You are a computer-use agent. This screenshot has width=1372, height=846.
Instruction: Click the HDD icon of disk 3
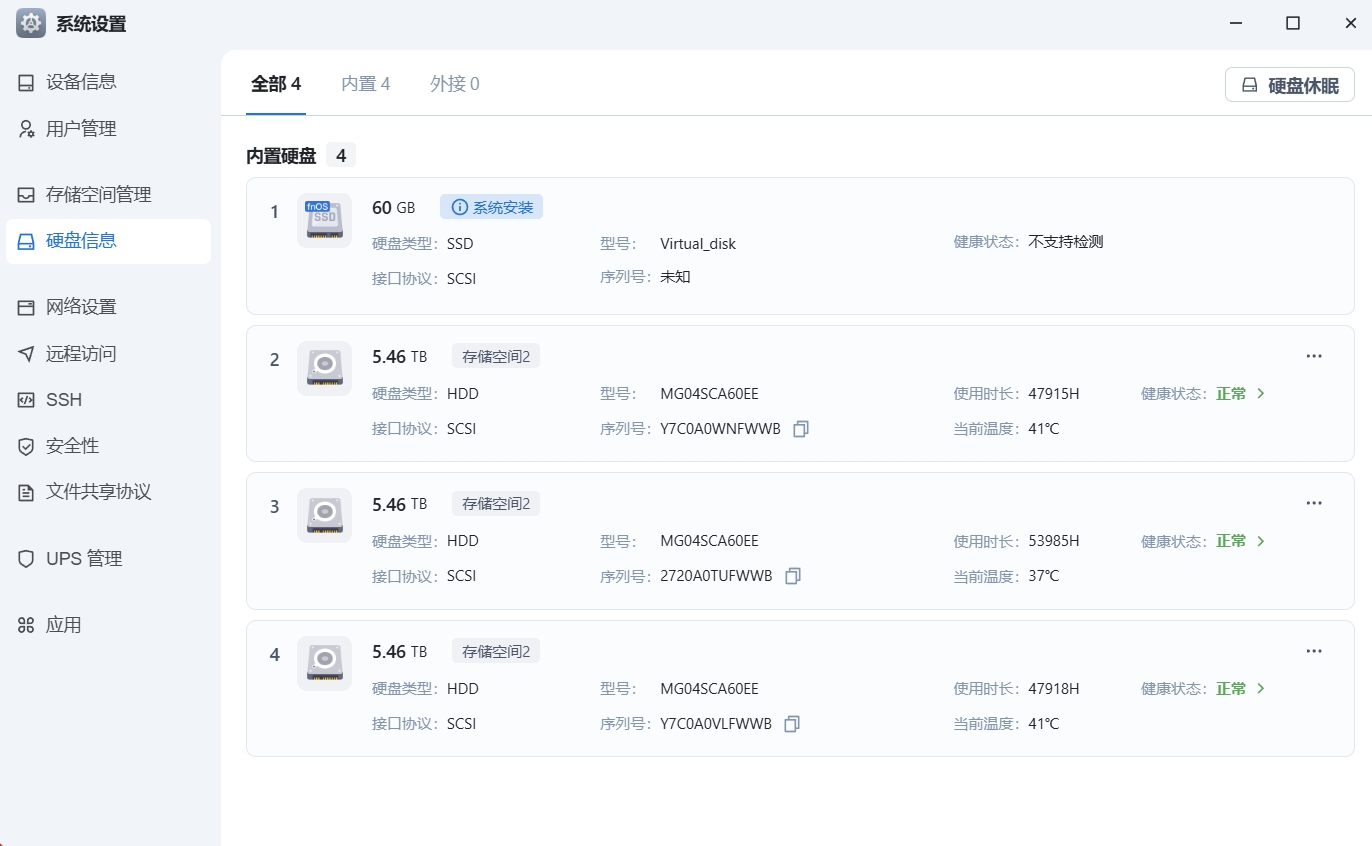coord(324,515)
